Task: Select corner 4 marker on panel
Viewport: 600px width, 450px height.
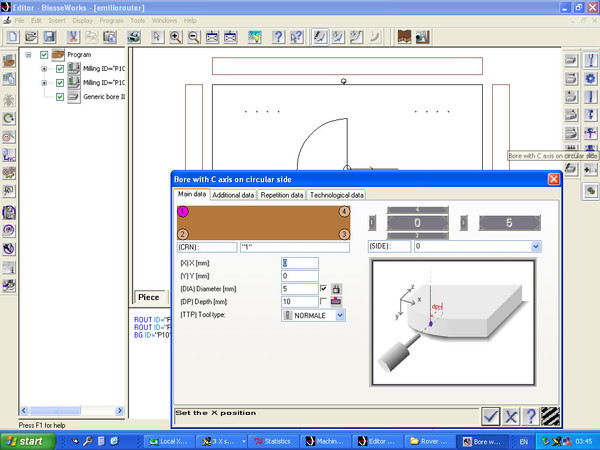Action: point(344,212)
